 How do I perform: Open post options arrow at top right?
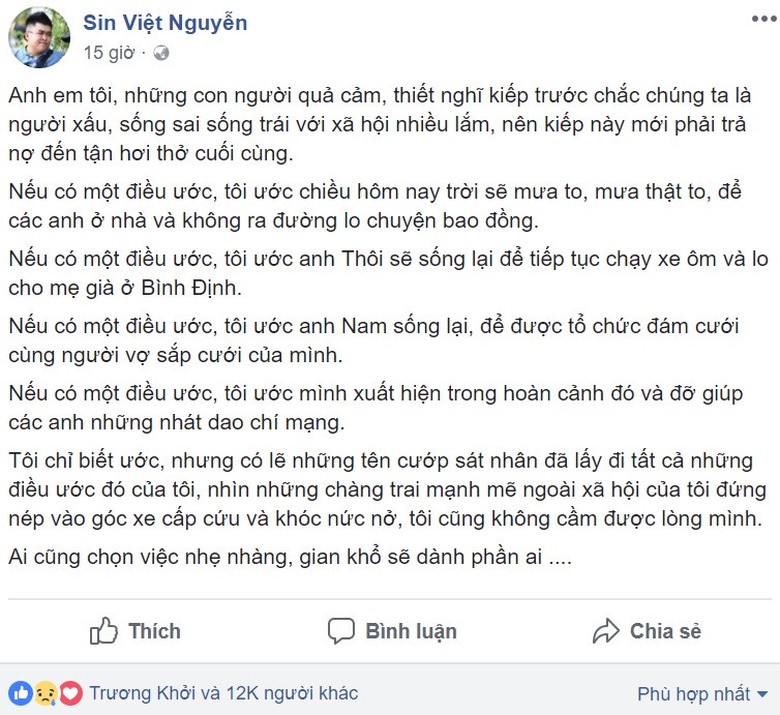763,18
